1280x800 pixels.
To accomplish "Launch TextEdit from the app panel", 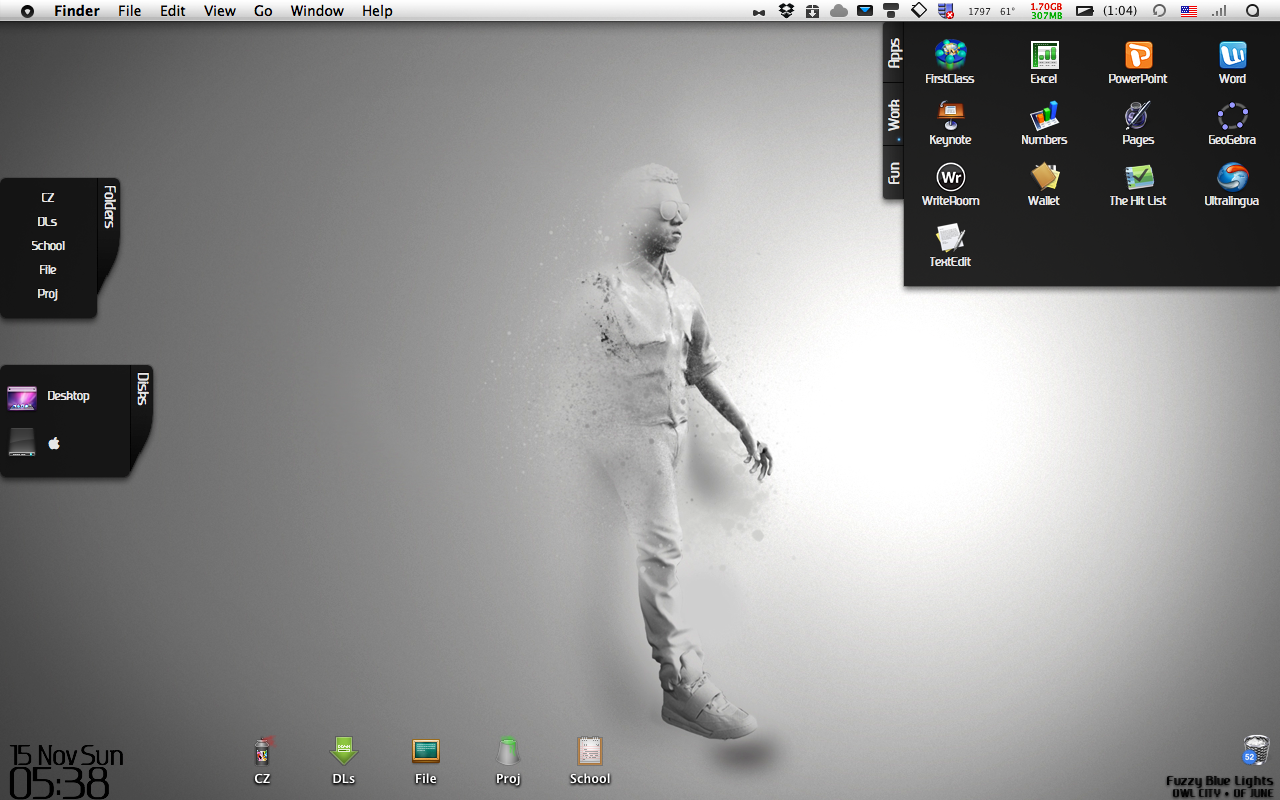I will coord(950,246).
